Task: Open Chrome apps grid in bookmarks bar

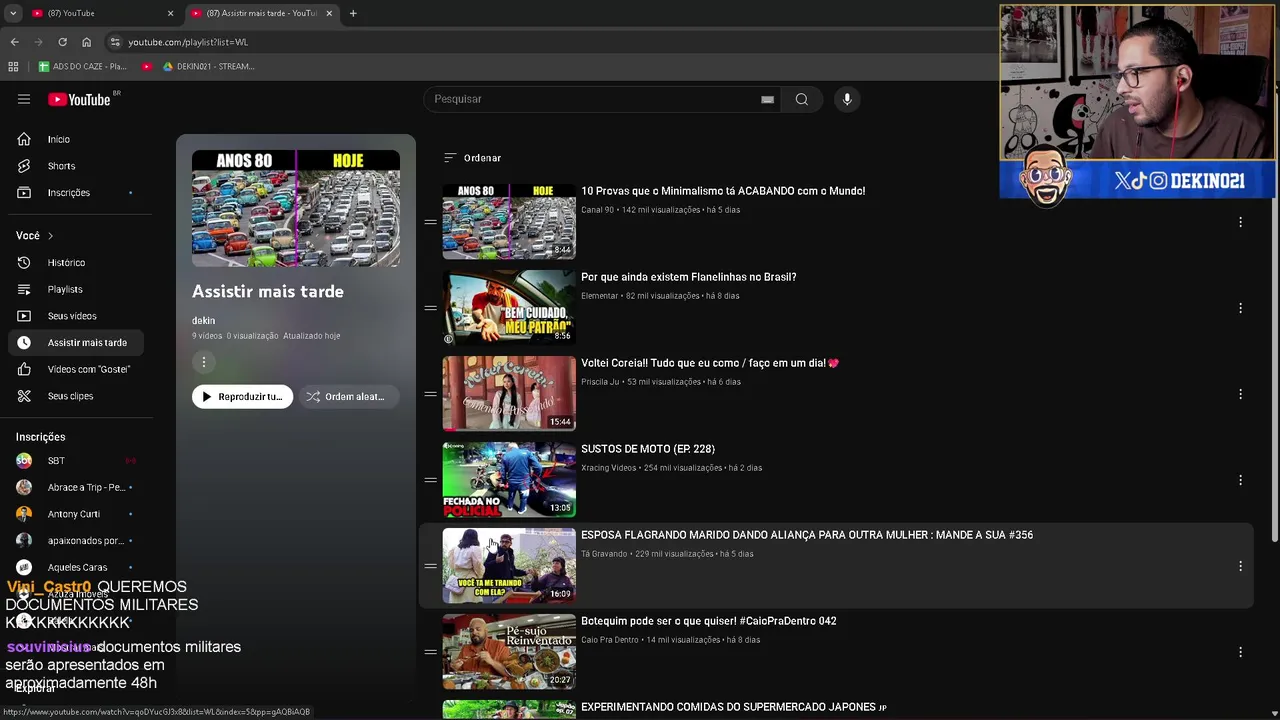Action: click(13, 66)
